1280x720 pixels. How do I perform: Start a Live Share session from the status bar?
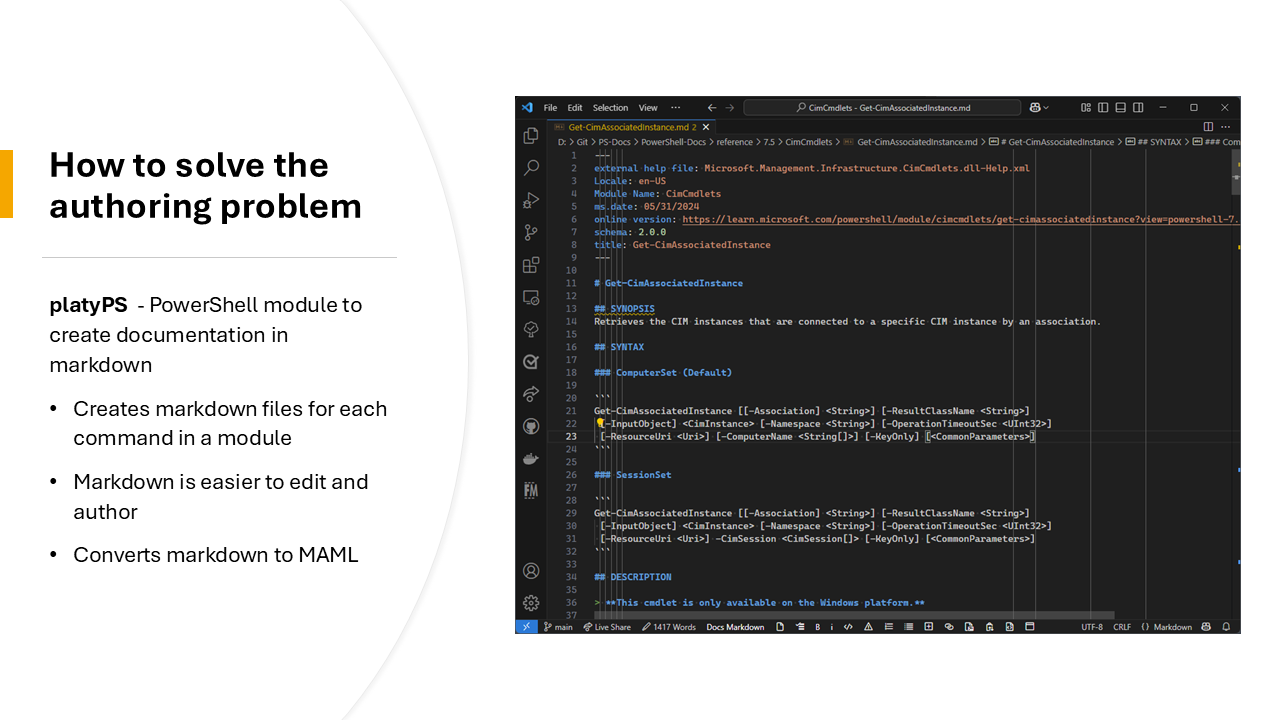[608, 626]
